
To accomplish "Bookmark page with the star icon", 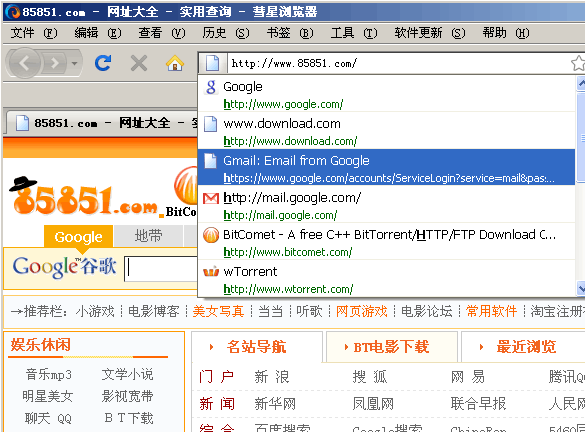I will tap(578, 63).
